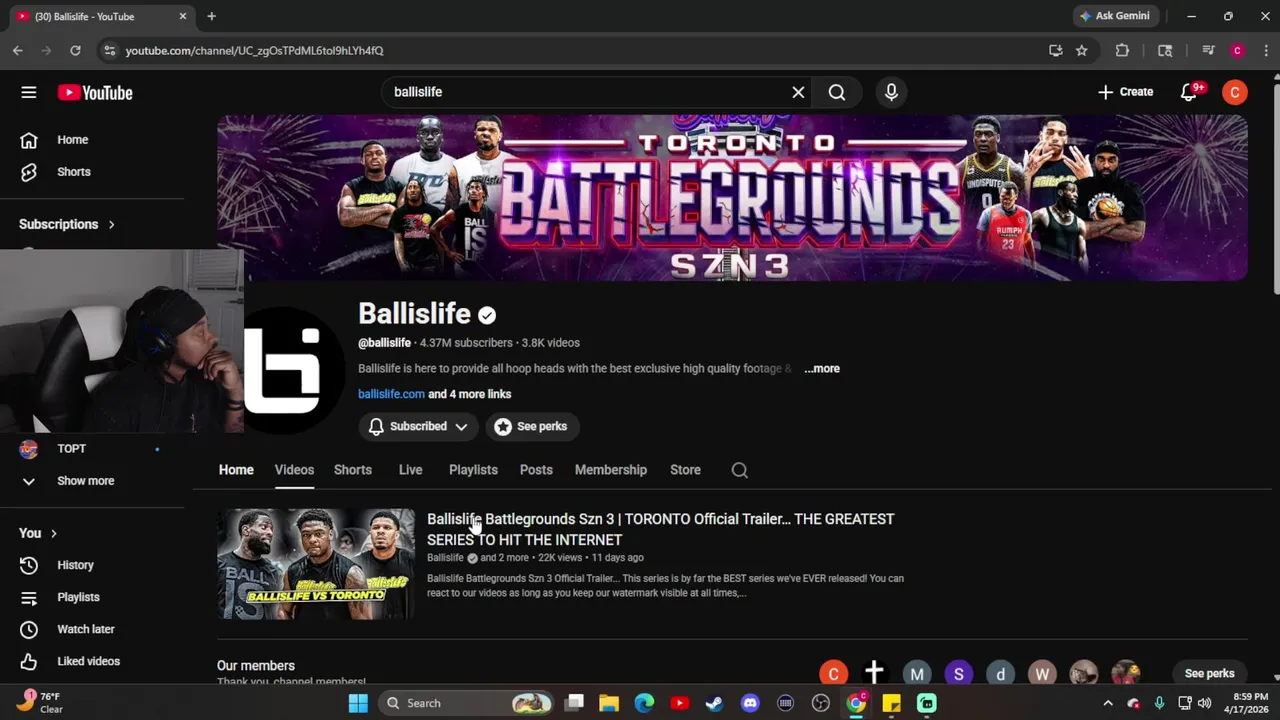
Task: Open the ballislife.com link
Action: tap(391, 394)
